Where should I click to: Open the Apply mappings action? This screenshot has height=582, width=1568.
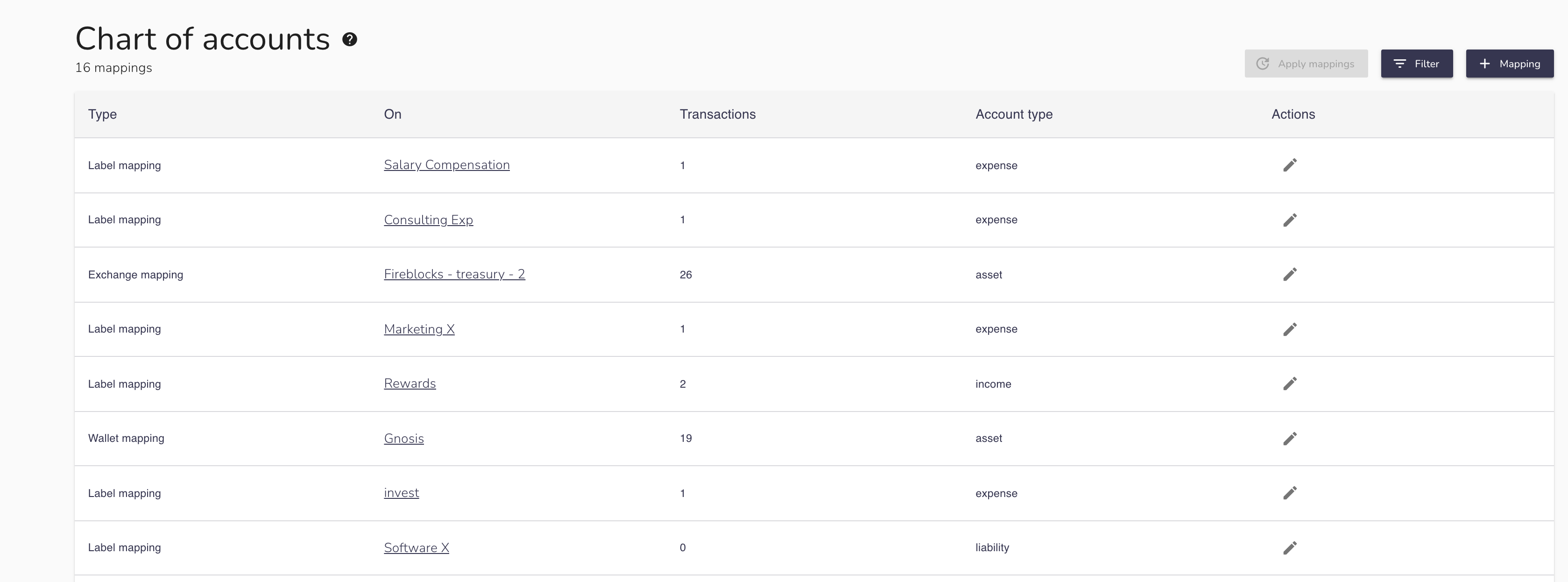point(1305,63)
